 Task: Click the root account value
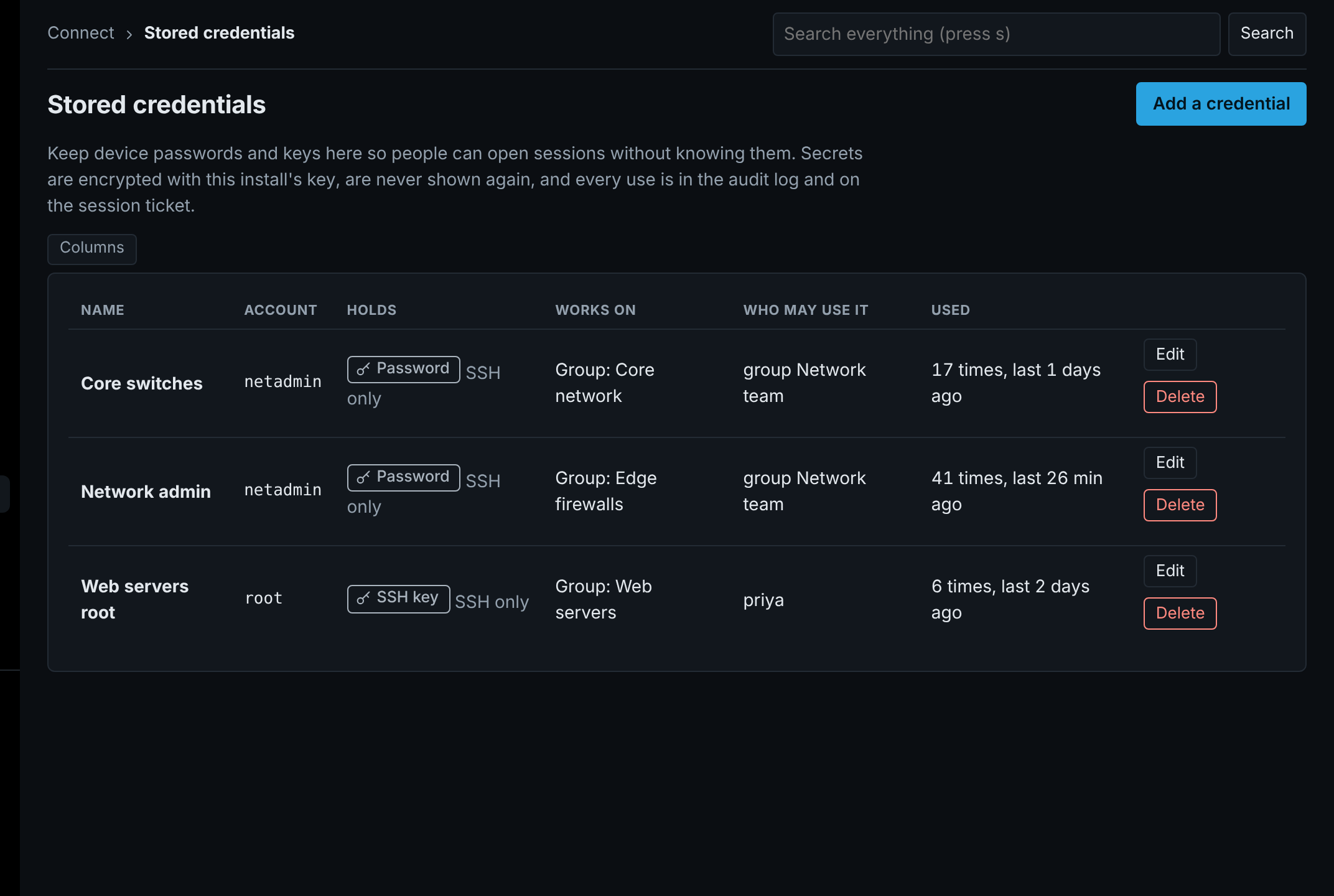click(264, 599)
